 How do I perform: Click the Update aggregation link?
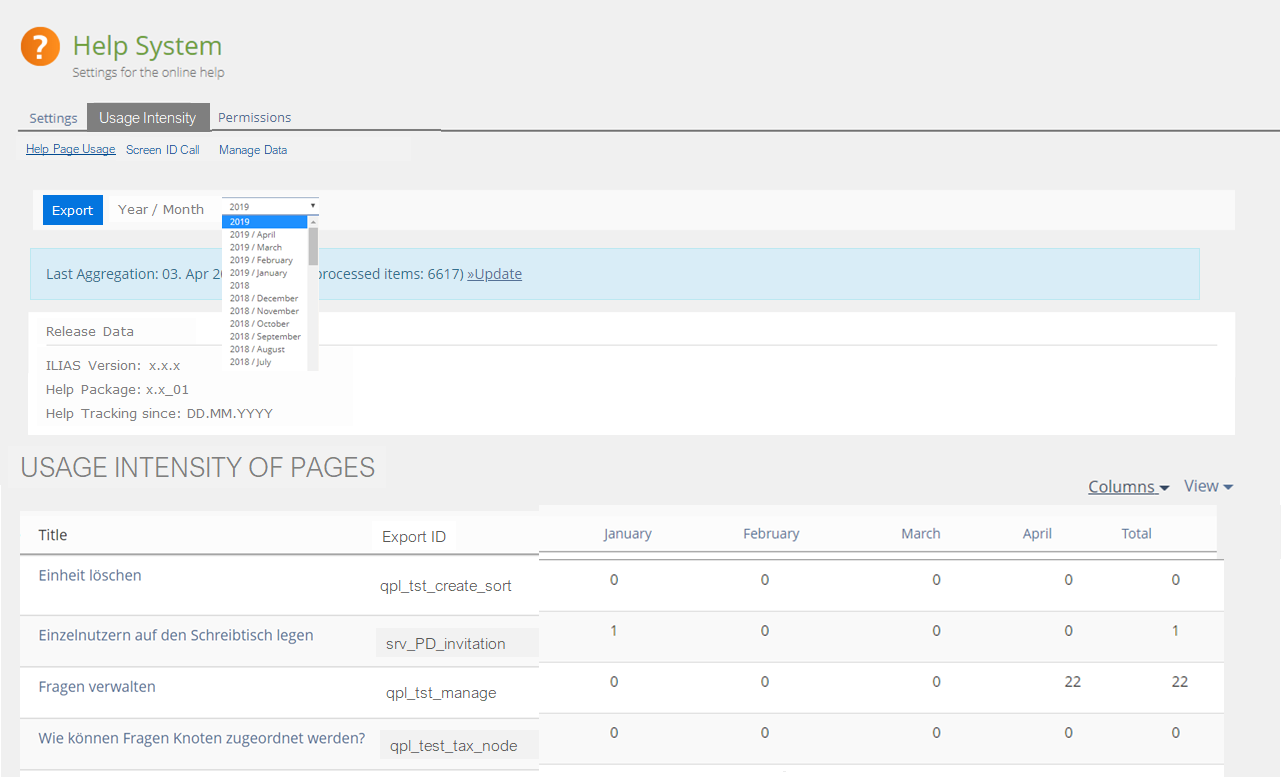[x=494, y=274]
